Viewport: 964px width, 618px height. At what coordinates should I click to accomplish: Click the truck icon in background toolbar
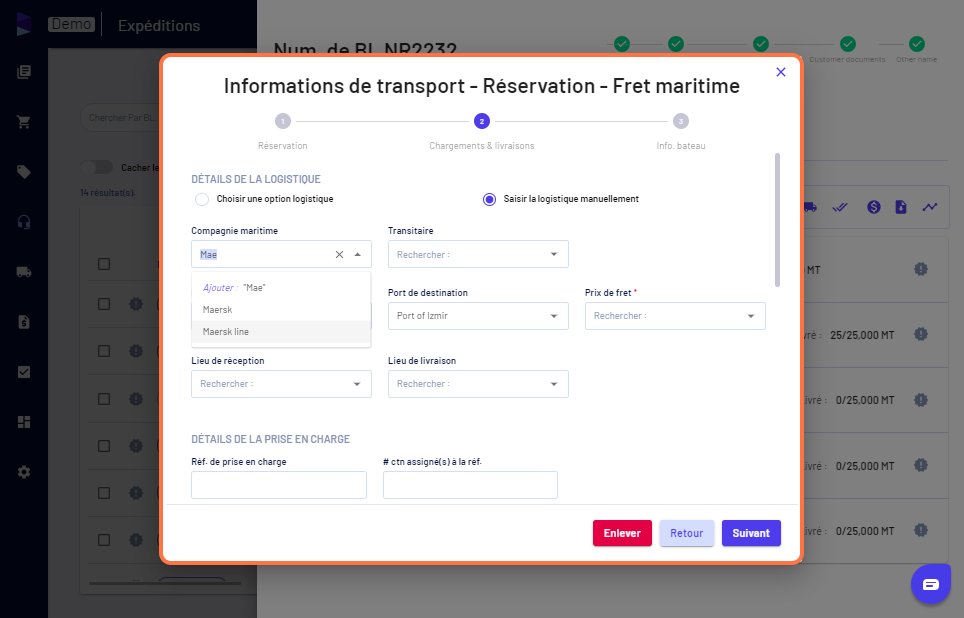point(810,207)
